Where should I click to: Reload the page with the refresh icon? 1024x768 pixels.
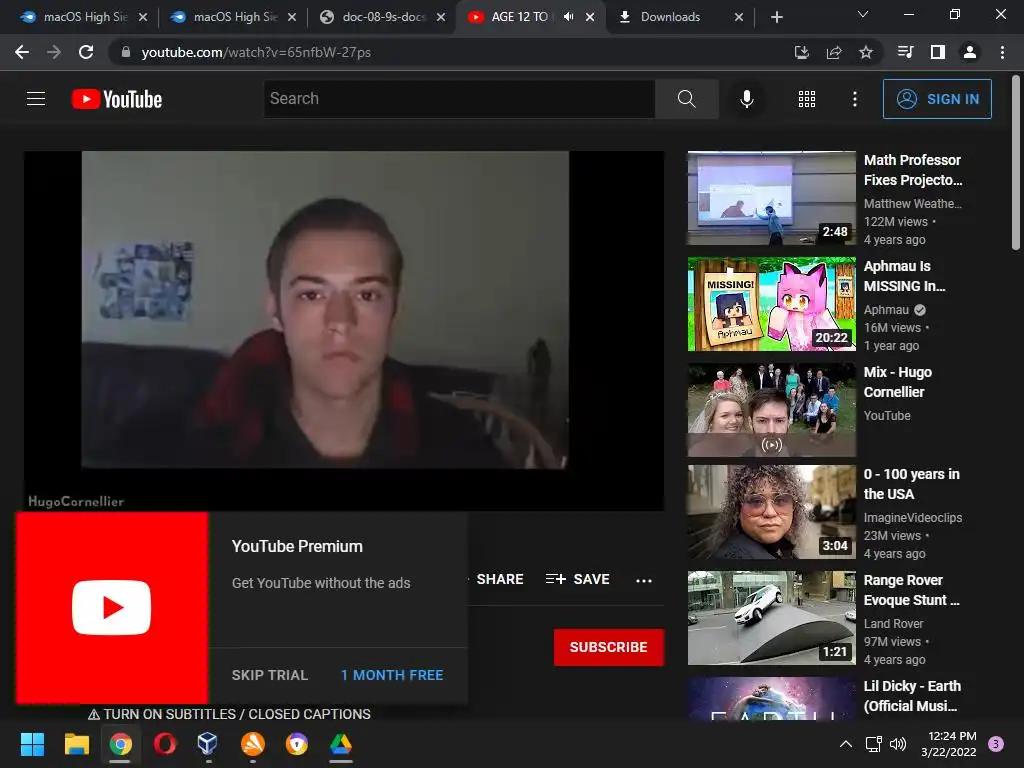[86, 52]
